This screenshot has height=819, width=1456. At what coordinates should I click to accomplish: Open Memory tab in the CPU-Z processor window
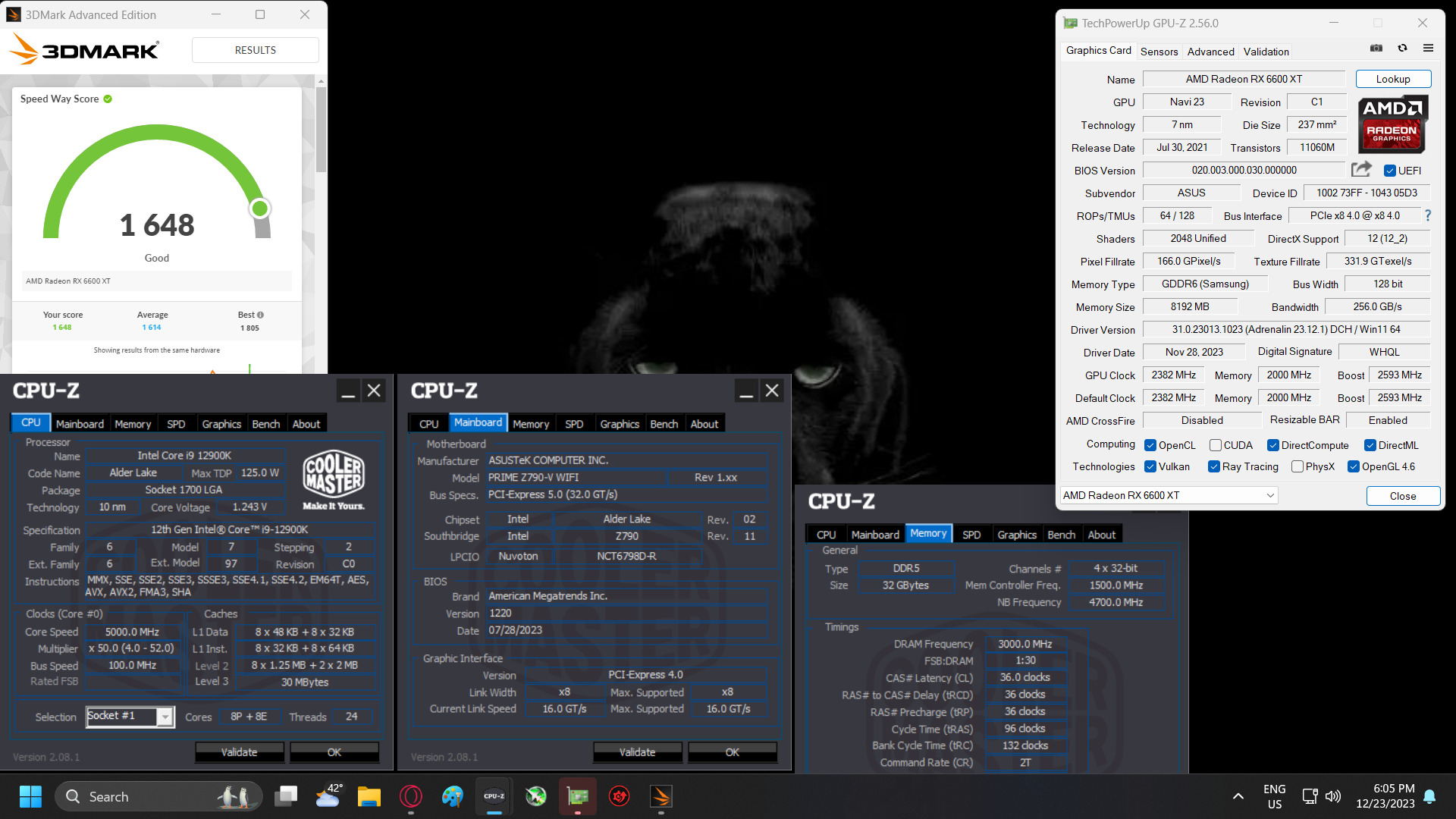click(133, 424)
